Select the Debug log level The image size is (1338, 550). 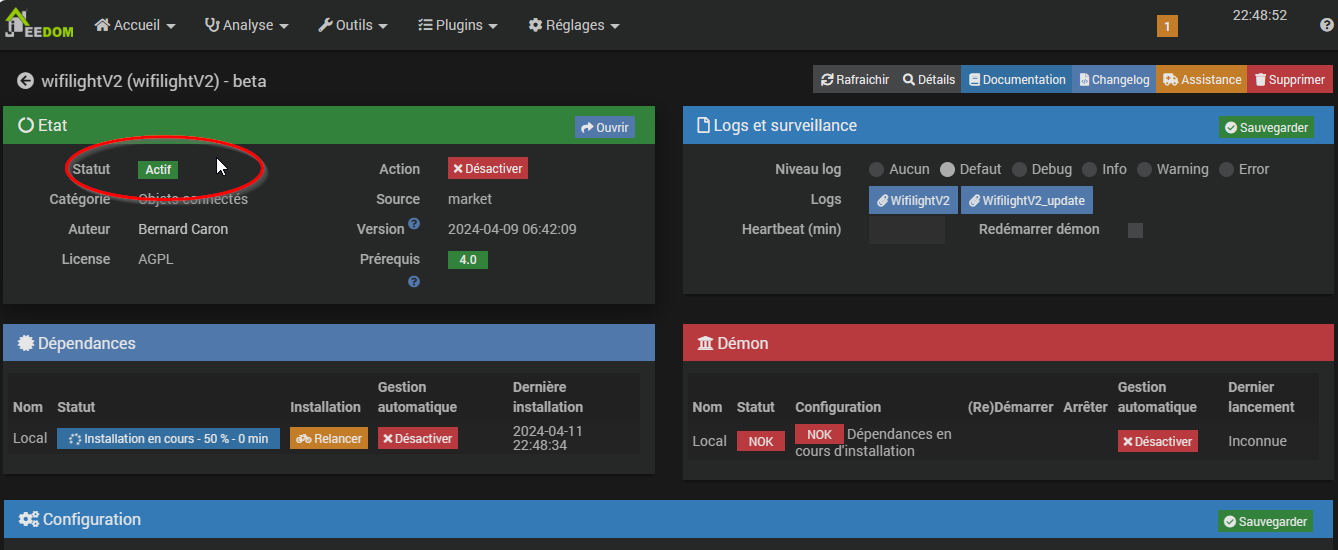click(1019, 170)
